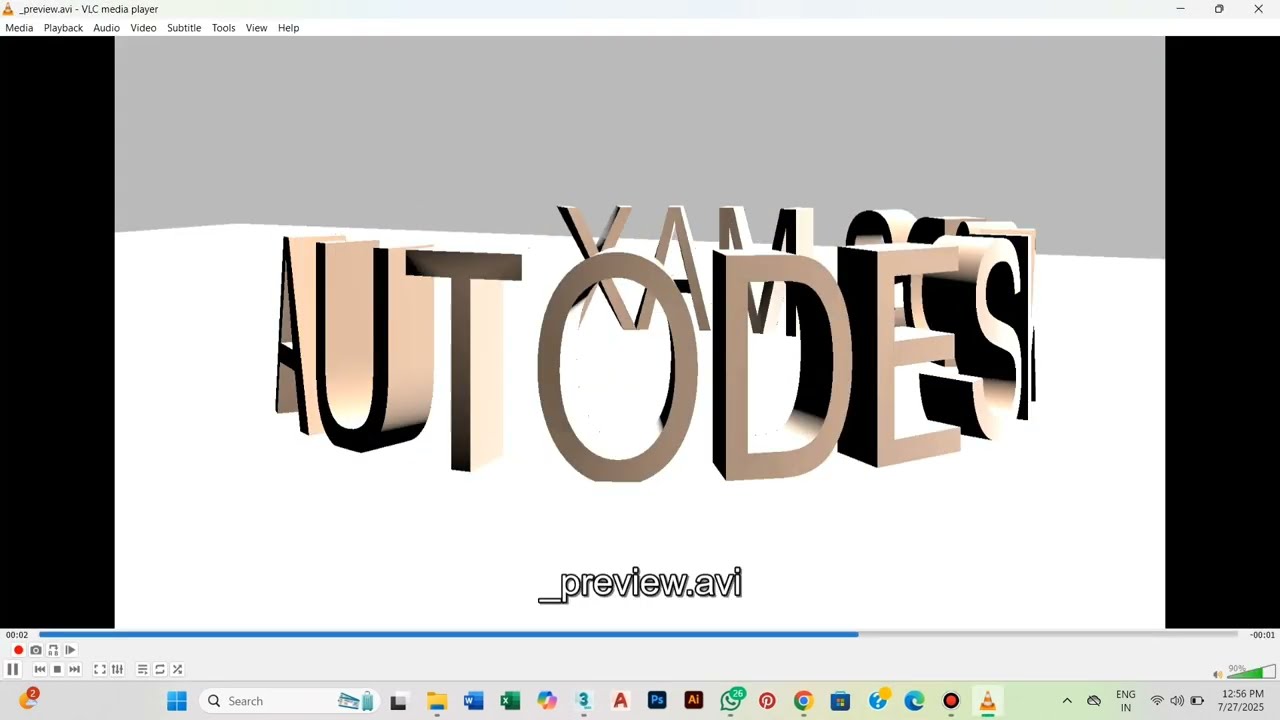
Task: Click the OneDrive sync tray icon
Action: (x=1094, y=701)
